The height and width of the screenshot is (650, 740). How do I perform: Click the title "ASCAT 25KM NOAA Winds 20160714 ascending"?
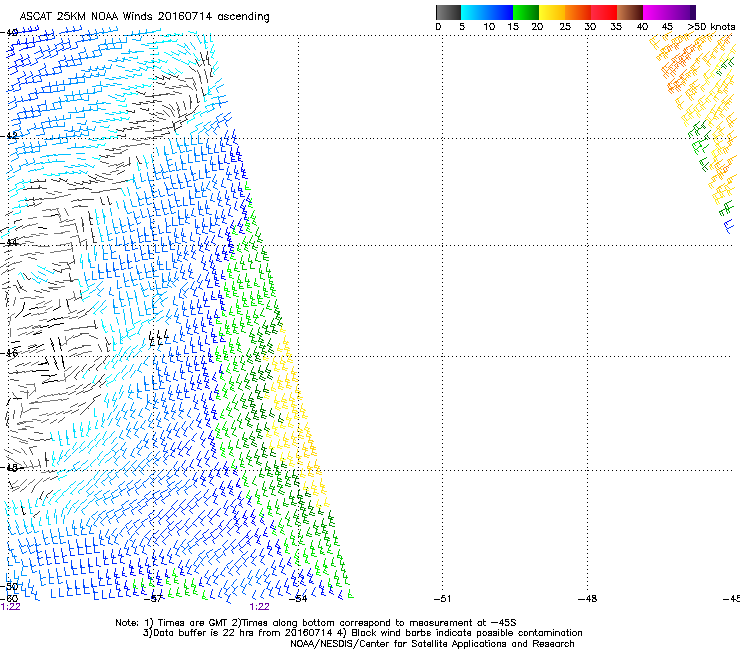(144, 17)
